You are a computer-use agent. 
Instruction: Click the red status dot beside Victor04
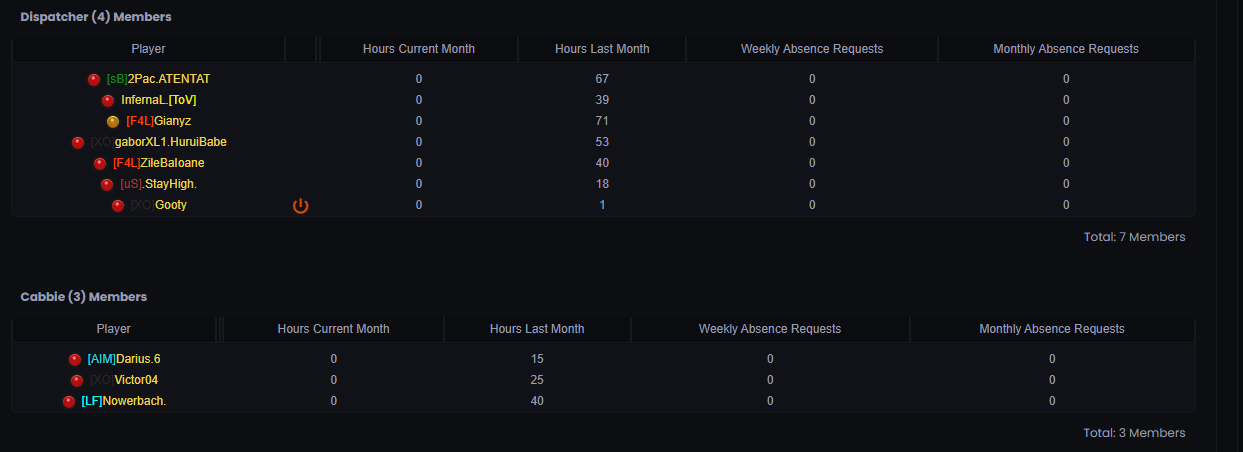pyautogui.click(x=77, y=380)
